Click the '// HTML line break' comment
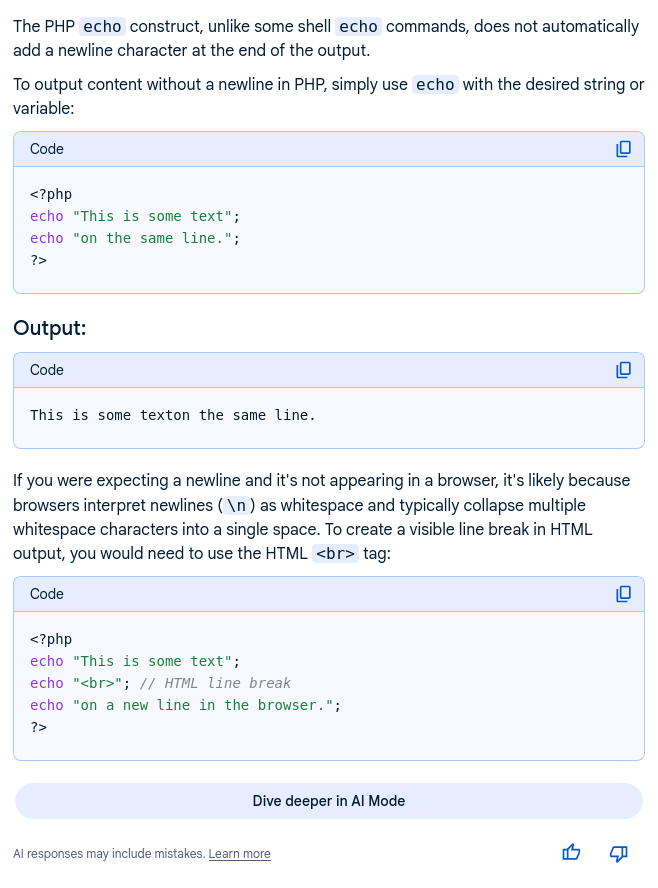658x888 pixels. (215, 683)
